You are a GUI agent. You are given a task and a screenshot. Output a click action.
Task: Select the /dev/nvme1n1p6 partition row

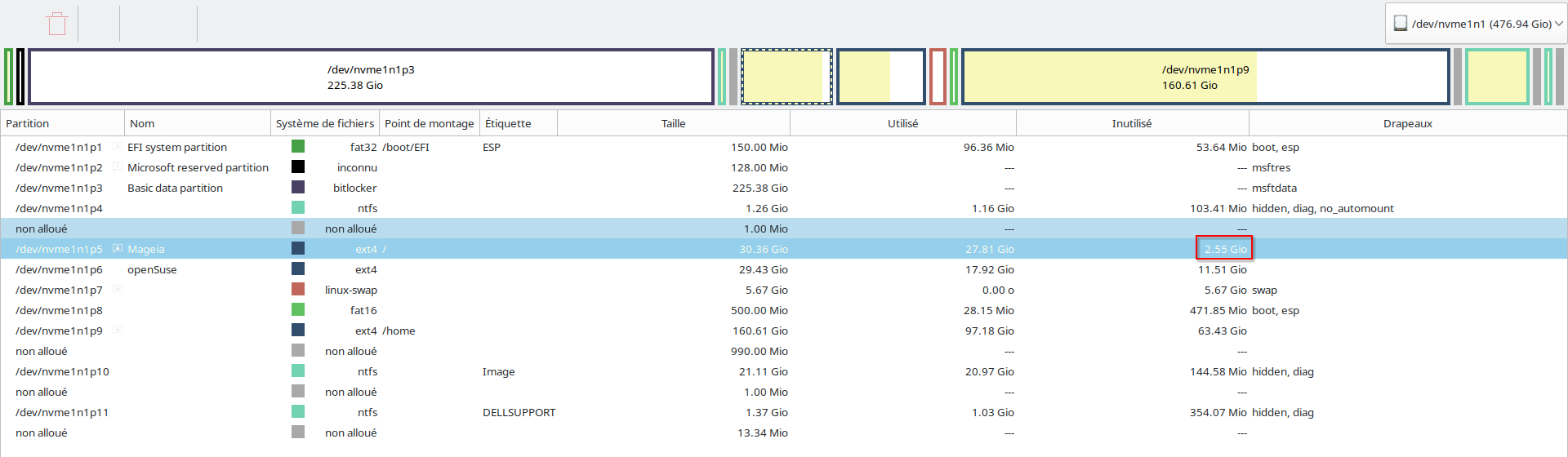tap(784, 269)
